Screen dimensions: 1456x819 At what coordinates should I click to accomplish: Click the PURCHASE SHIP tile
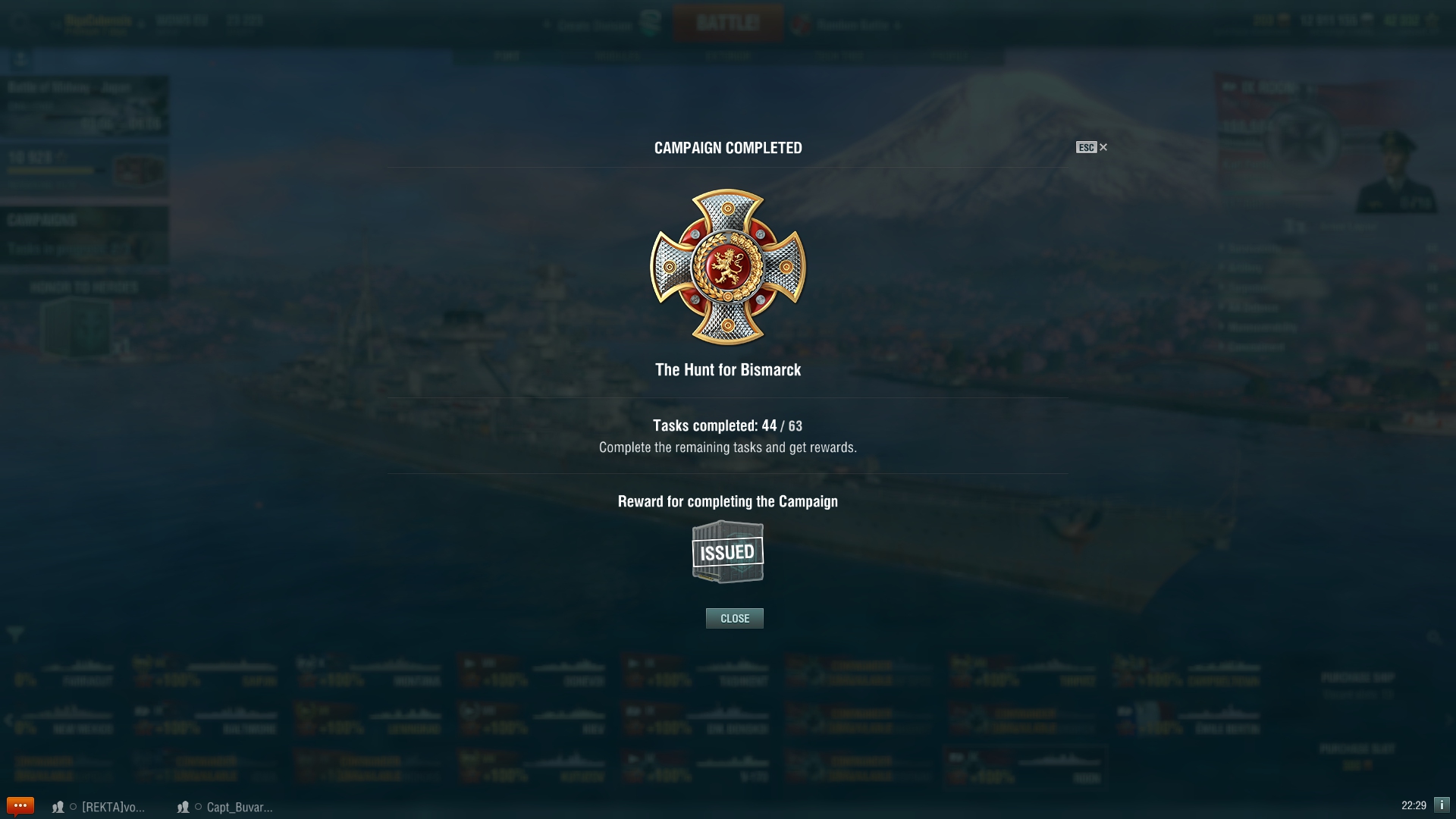(1357, 685)
